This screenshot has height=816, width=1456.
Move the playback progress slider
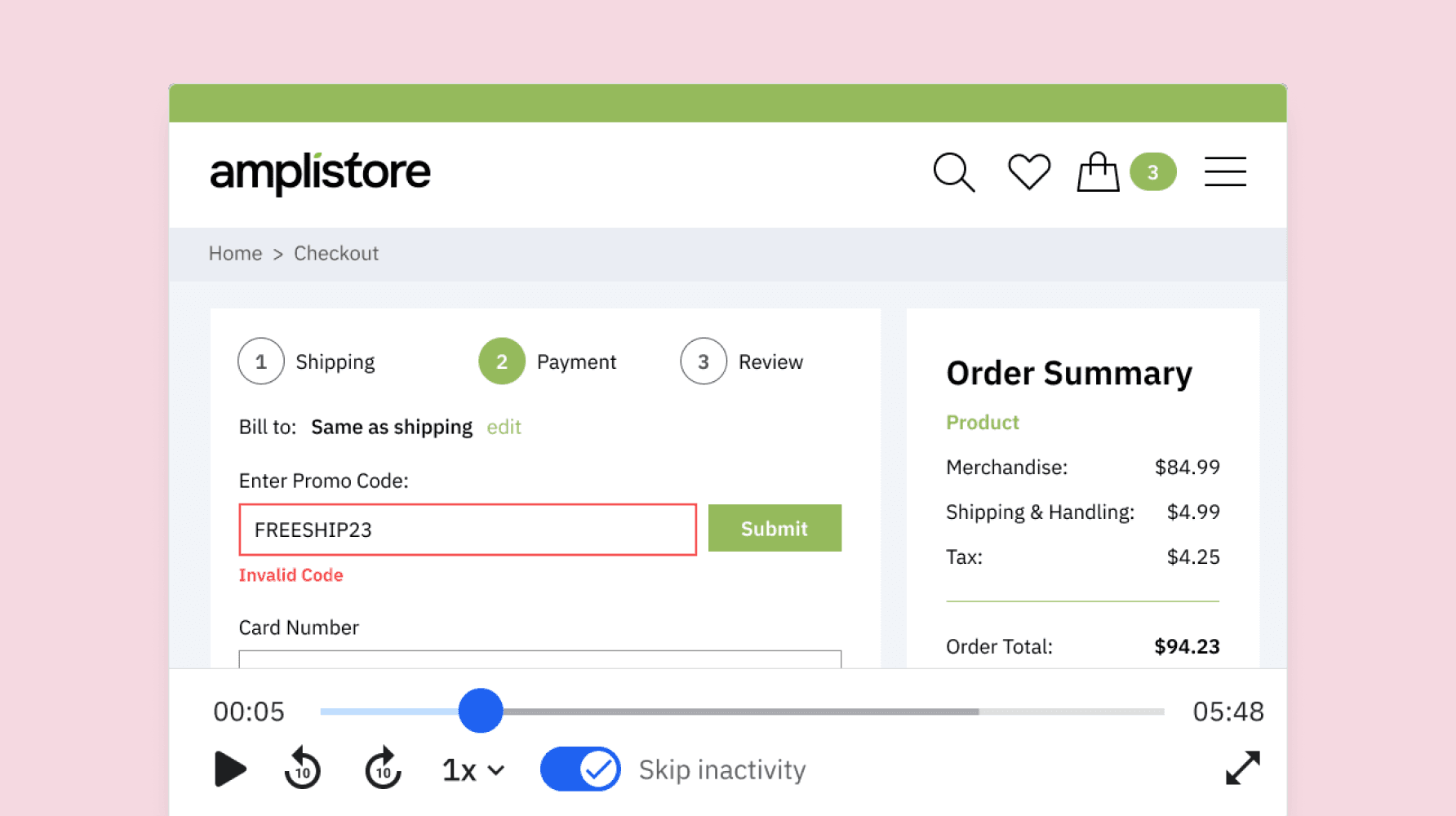pyautogui.click(x=481, y=711)
